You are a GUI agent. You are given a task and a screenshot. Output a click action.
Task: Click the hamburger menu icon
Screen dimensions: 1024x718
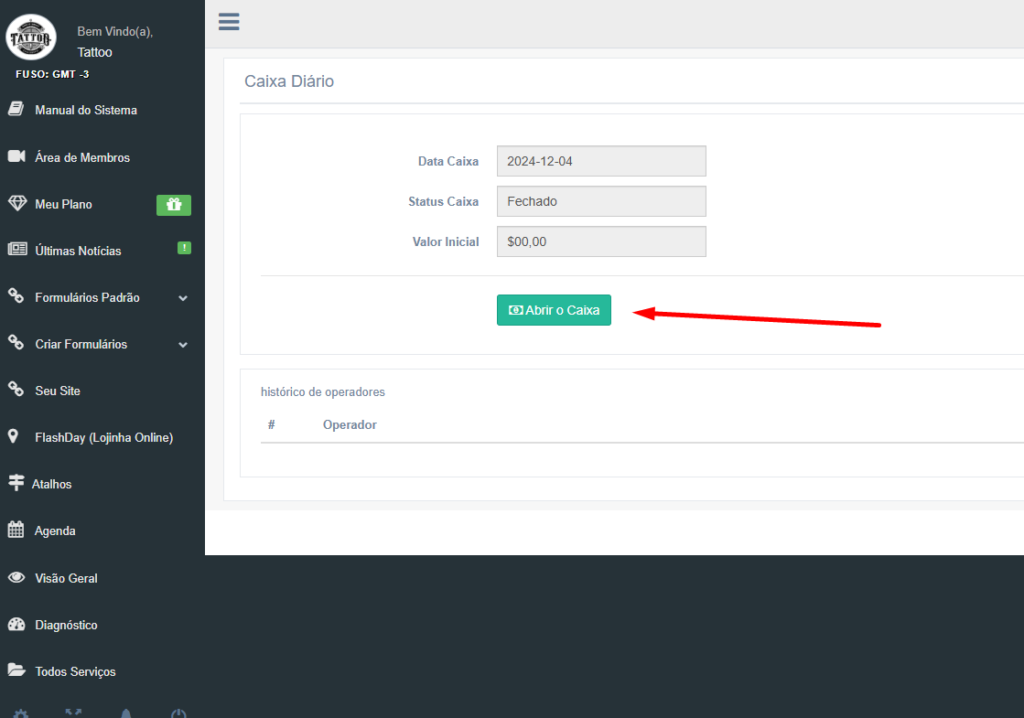(x=229, y=22)
